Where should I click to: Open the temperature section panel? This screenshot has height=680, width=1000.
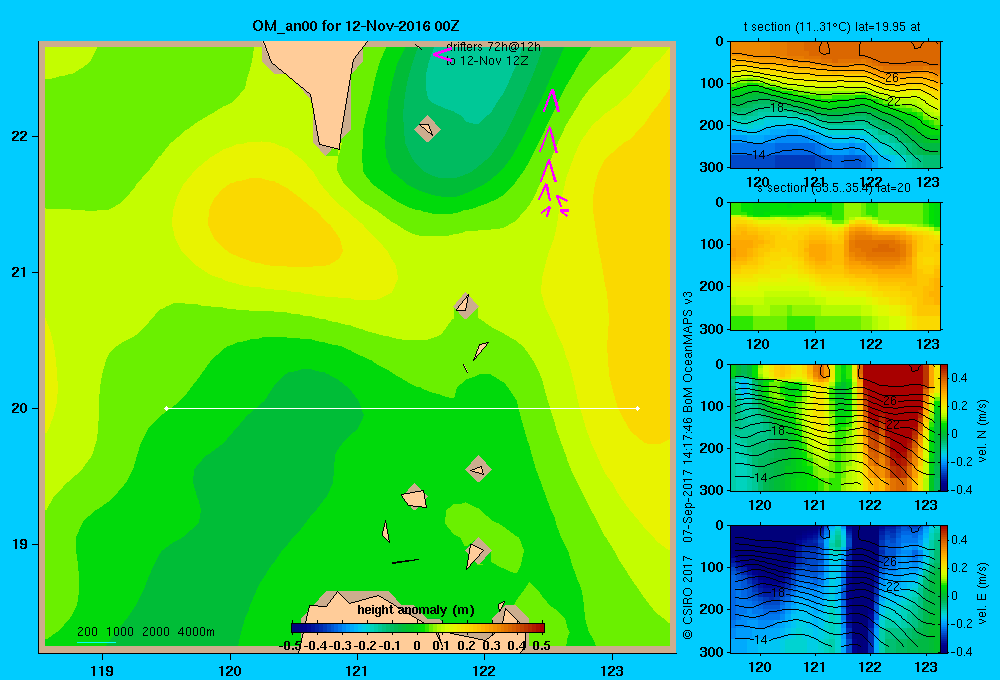(x=835, y=105)
